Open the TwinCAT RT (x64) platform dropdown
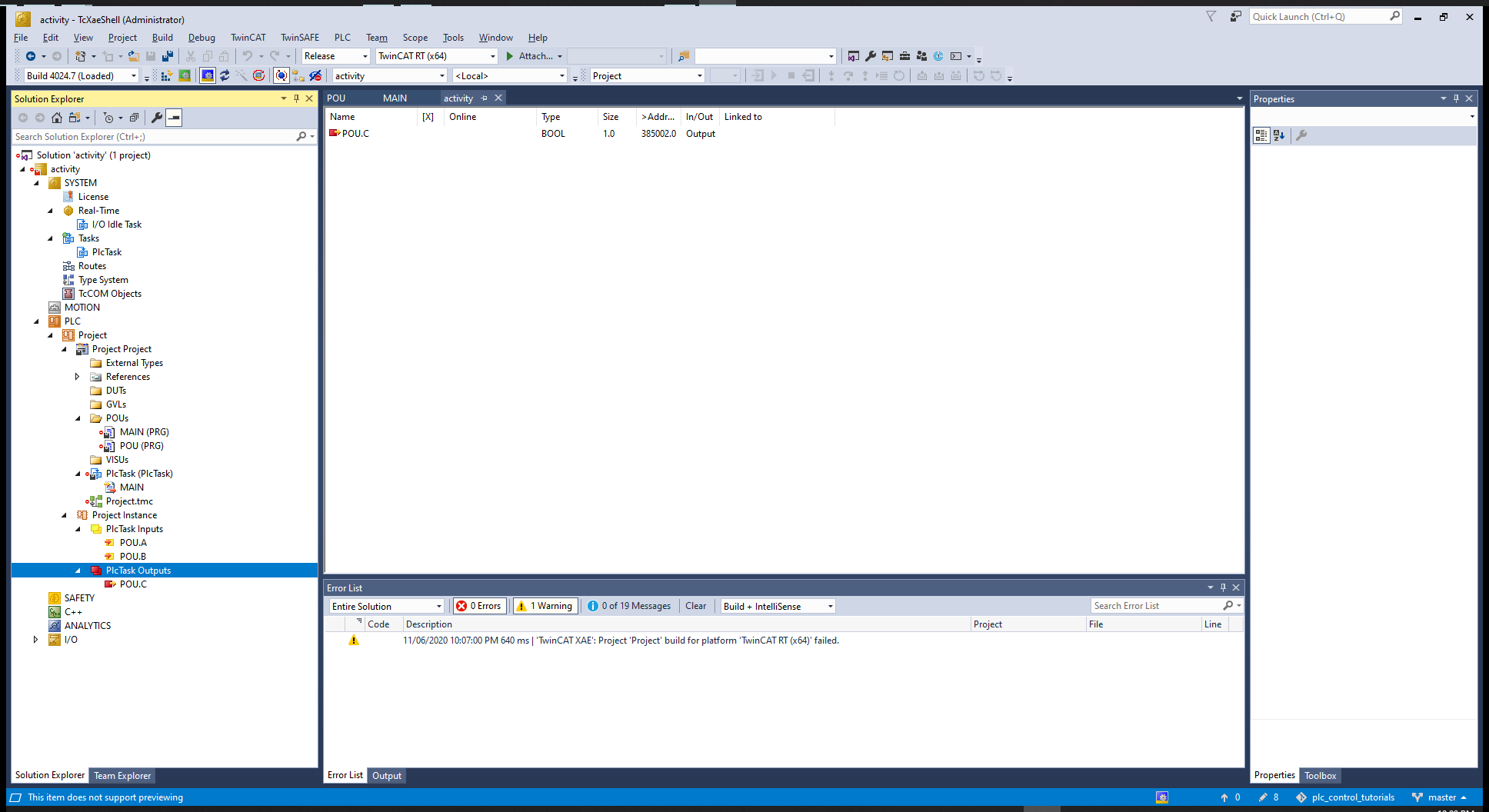Image resolution: width=1489 pixels, height=812 pixels. pos(436,56)
